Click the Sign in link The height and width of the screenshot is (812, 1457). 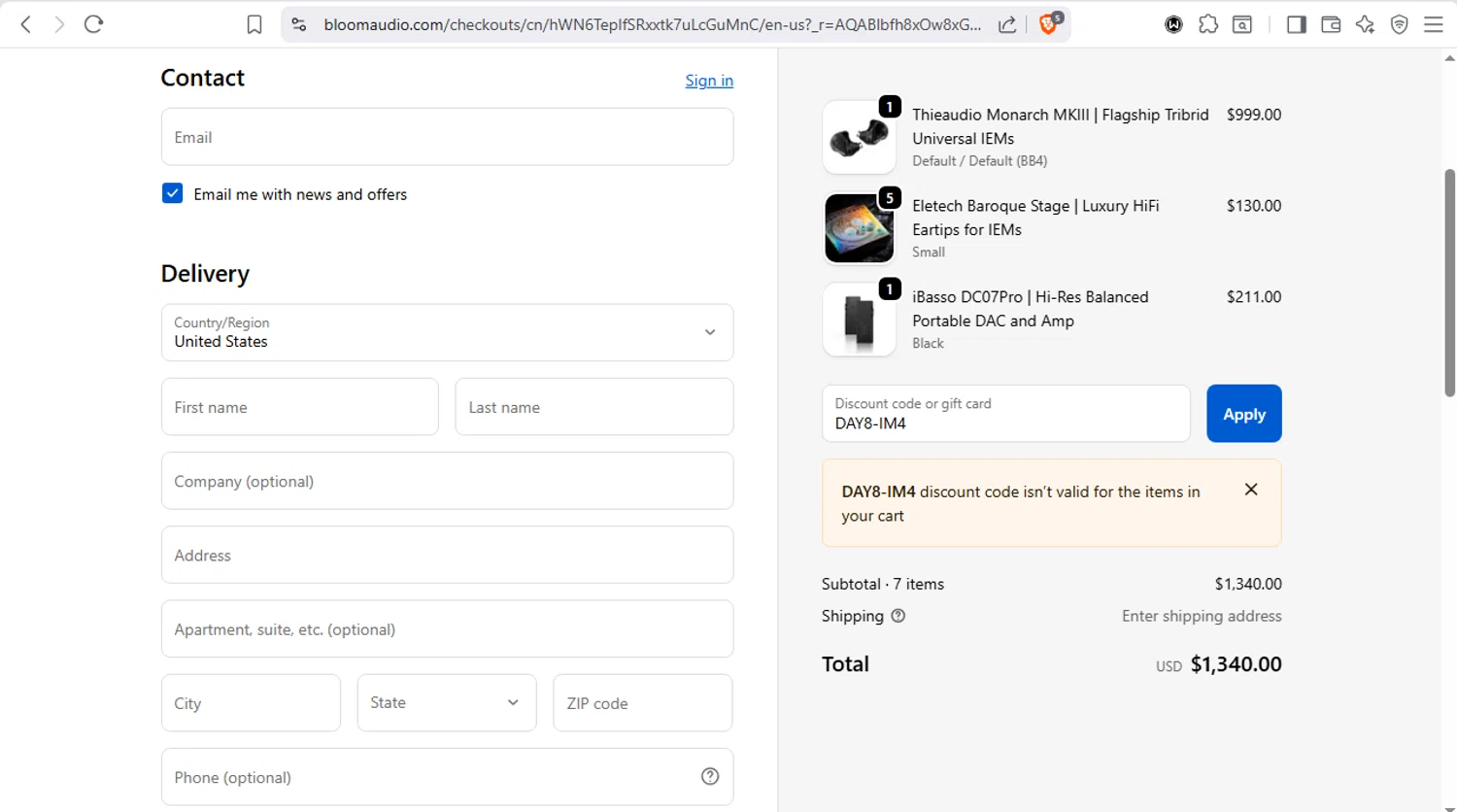(709, 81)
